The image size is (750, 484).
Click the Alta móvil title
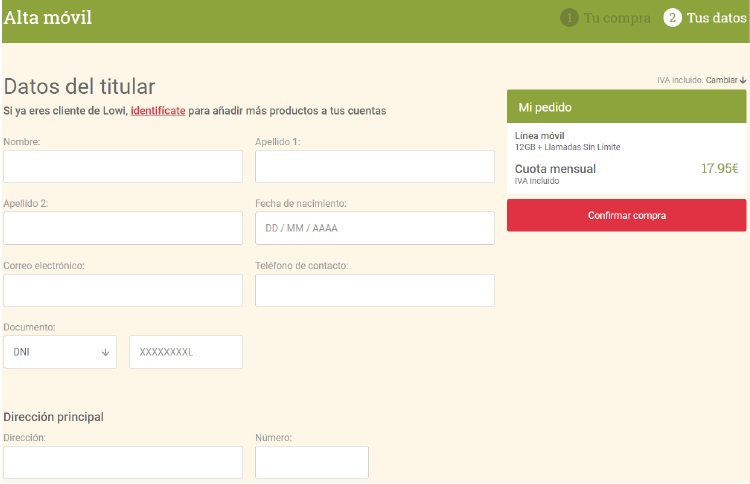[48, 18]
